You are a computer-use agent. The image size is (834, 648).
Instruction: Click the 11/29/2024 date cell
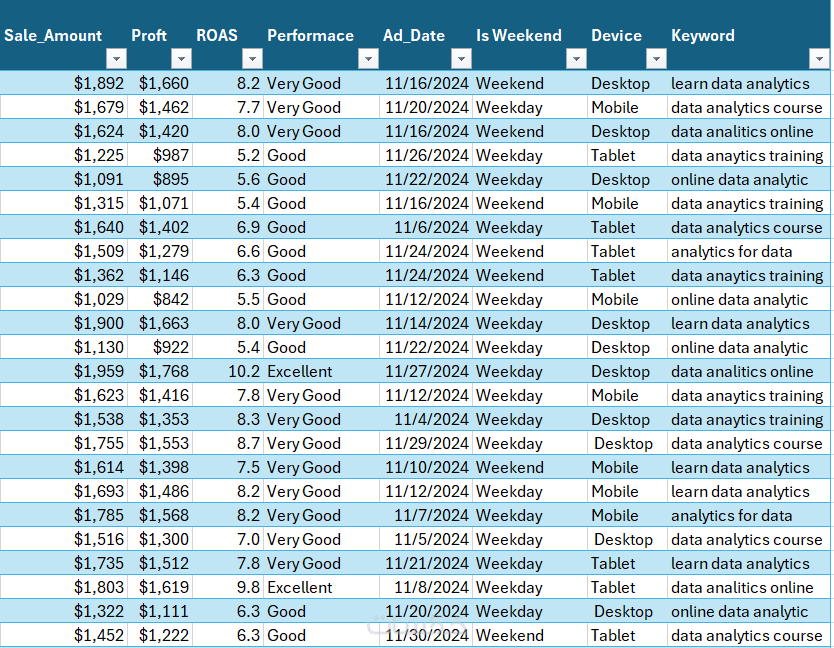[426, 443]
